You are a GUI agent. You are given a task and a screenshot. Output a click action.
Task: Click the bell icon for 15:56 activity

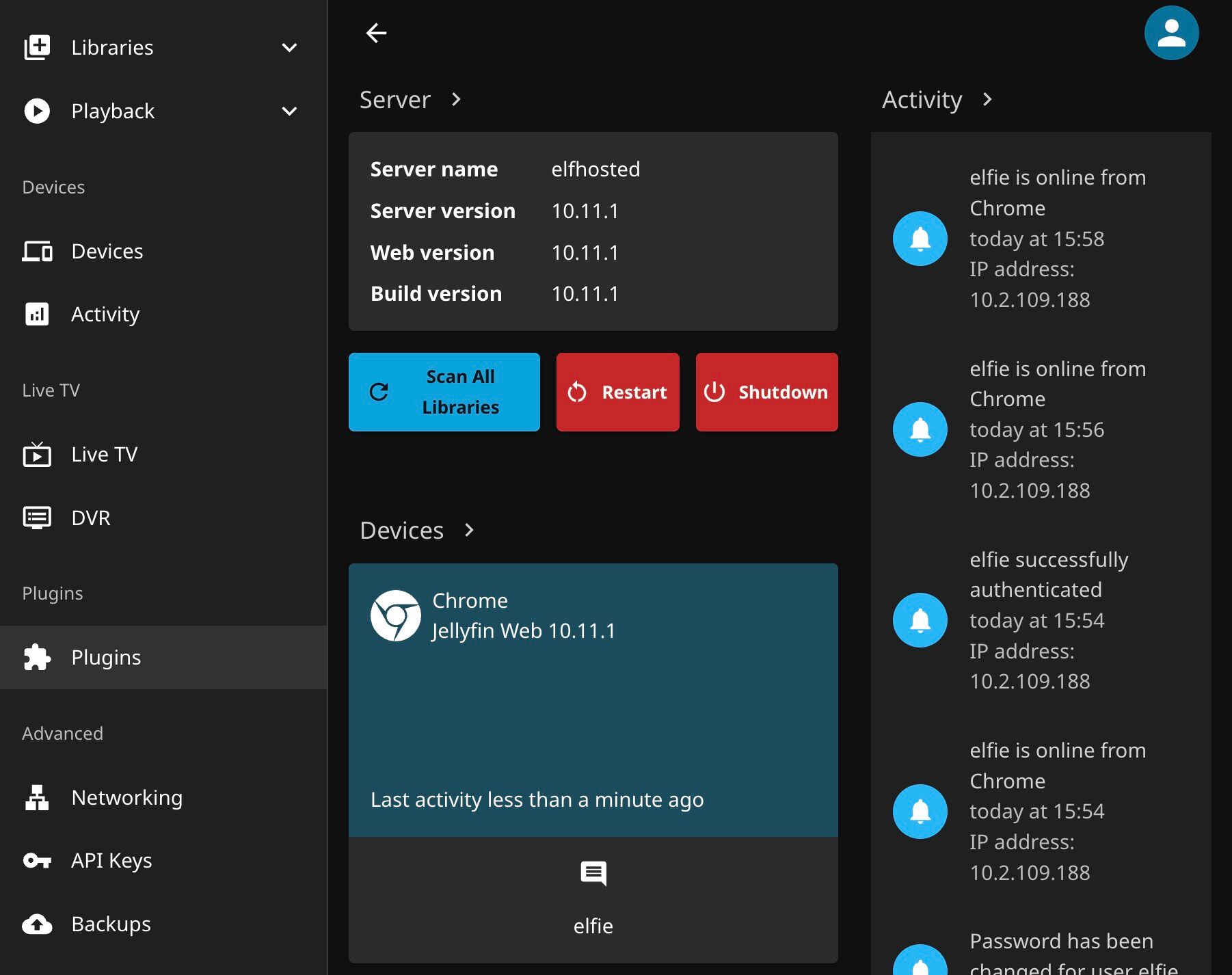(920, 429)
